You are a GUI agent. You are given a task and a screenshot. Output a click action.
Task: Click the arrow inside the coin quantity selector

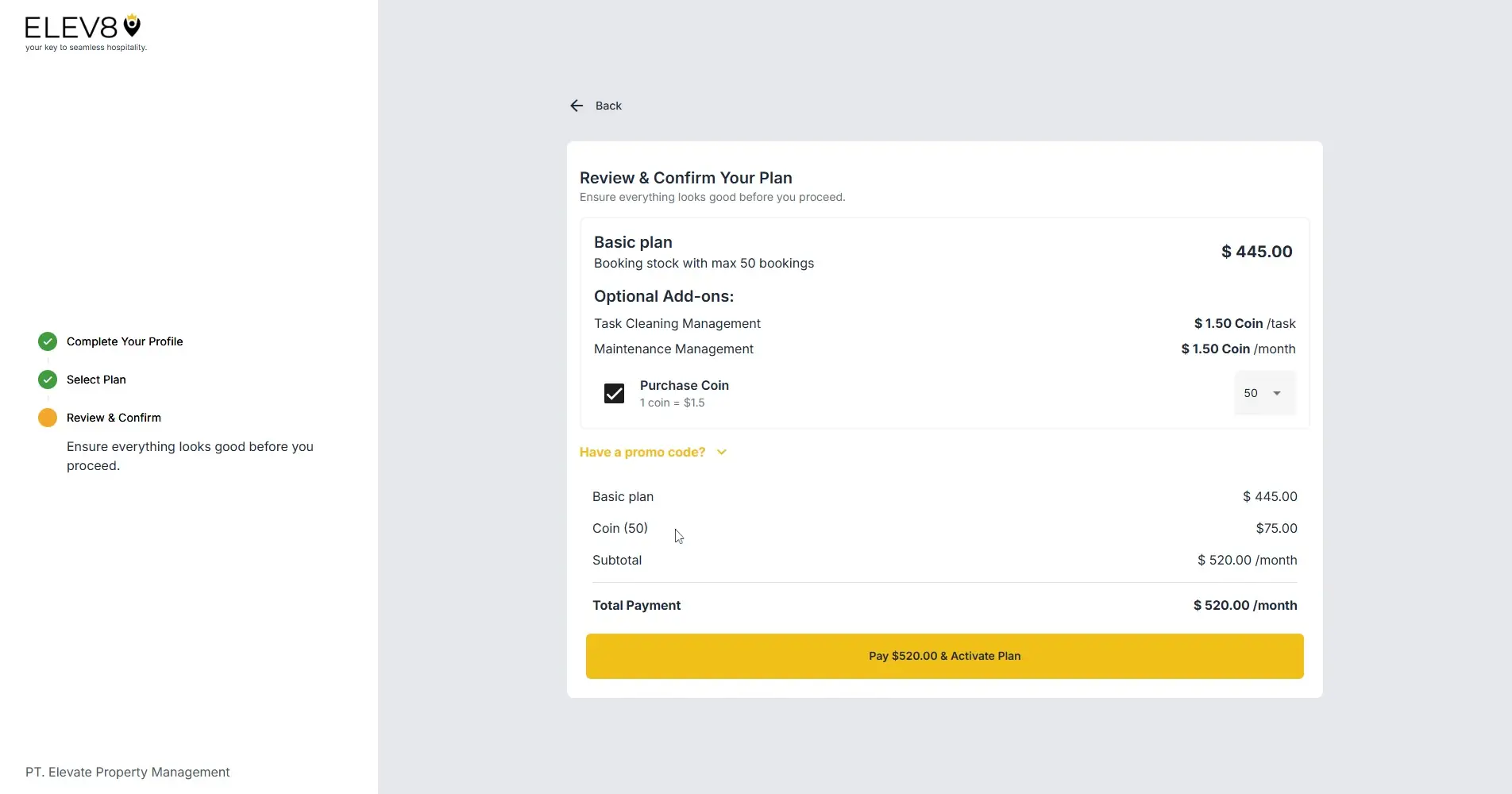(x=1276, y=392)
